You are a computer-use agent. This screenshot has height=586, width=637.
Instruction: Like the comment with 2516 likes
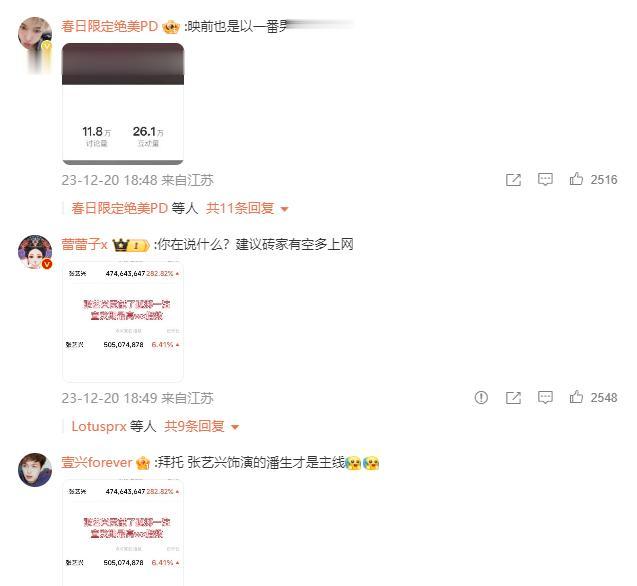pyautogui.click(x=576, y=179)
